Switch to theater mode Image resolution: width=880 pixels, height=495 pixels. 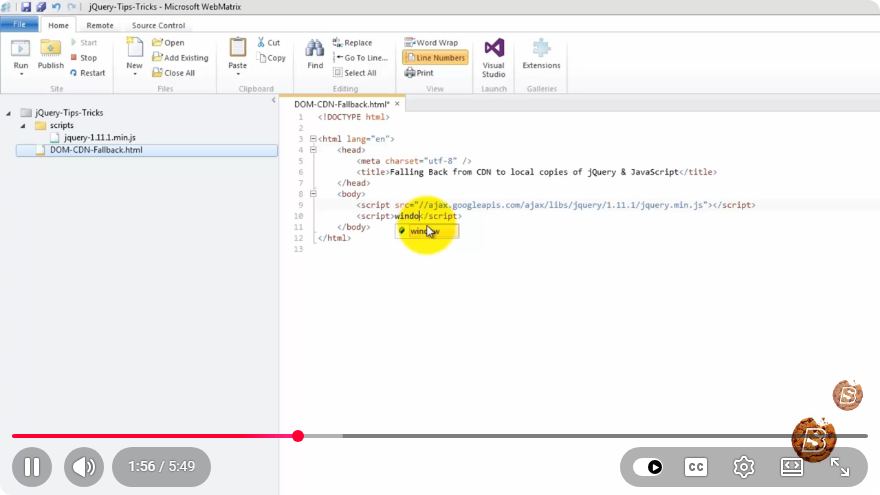[x=792, y=467]
